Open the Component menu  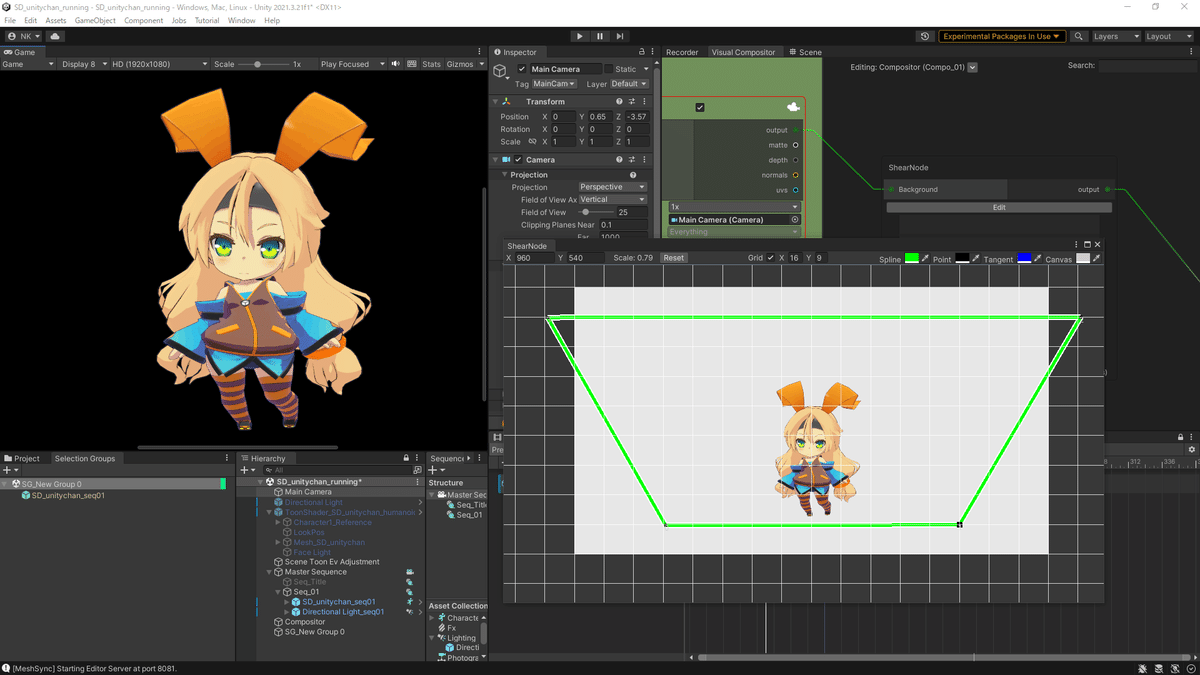pyautogui.click(x=144, y=20)
